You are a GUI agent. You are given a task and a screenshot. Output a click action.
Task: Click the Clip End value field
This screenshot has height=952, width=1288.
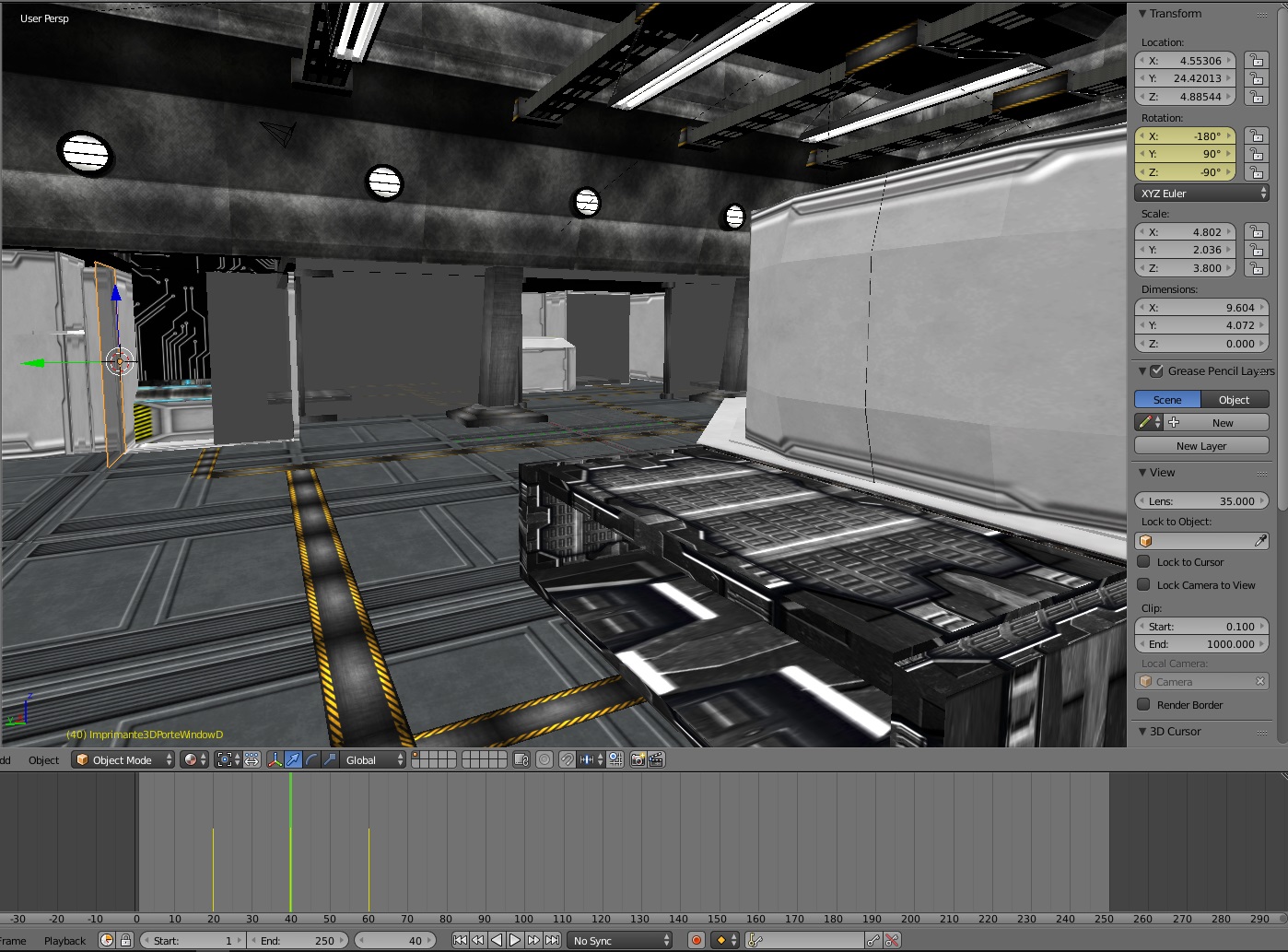tap(1201, 643)
